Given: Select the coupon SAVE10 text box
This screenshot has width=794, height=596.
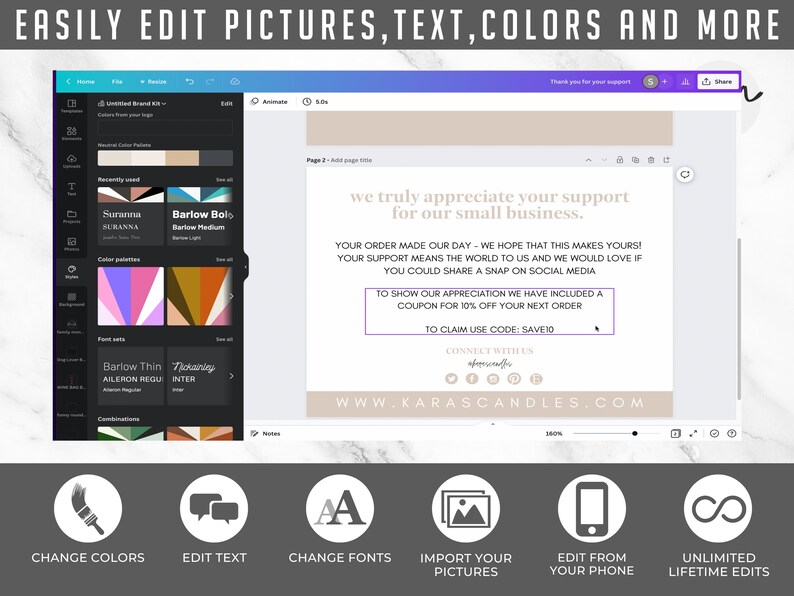Looking at the screenshot, I should click(x=489, y=311).
